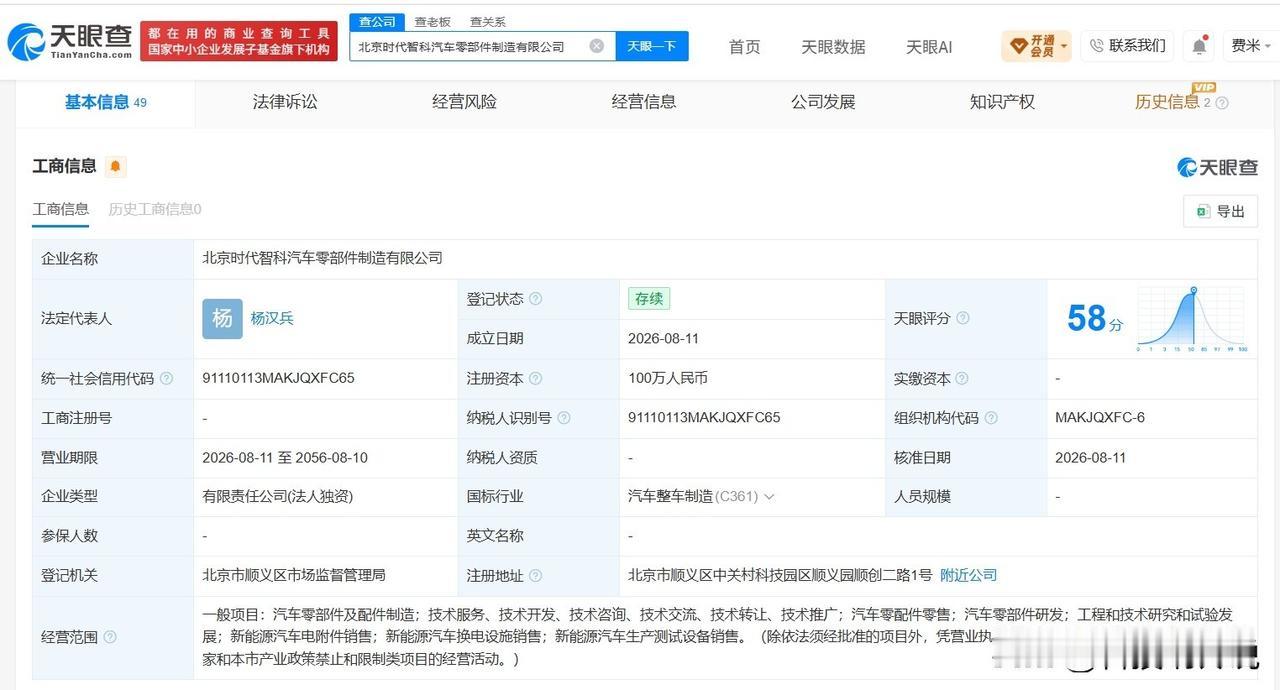Screen dimensions: 1280x690
Task: Select 营业期限 2026-08-11 至 2056-08-10
Action: click(285, 457)
